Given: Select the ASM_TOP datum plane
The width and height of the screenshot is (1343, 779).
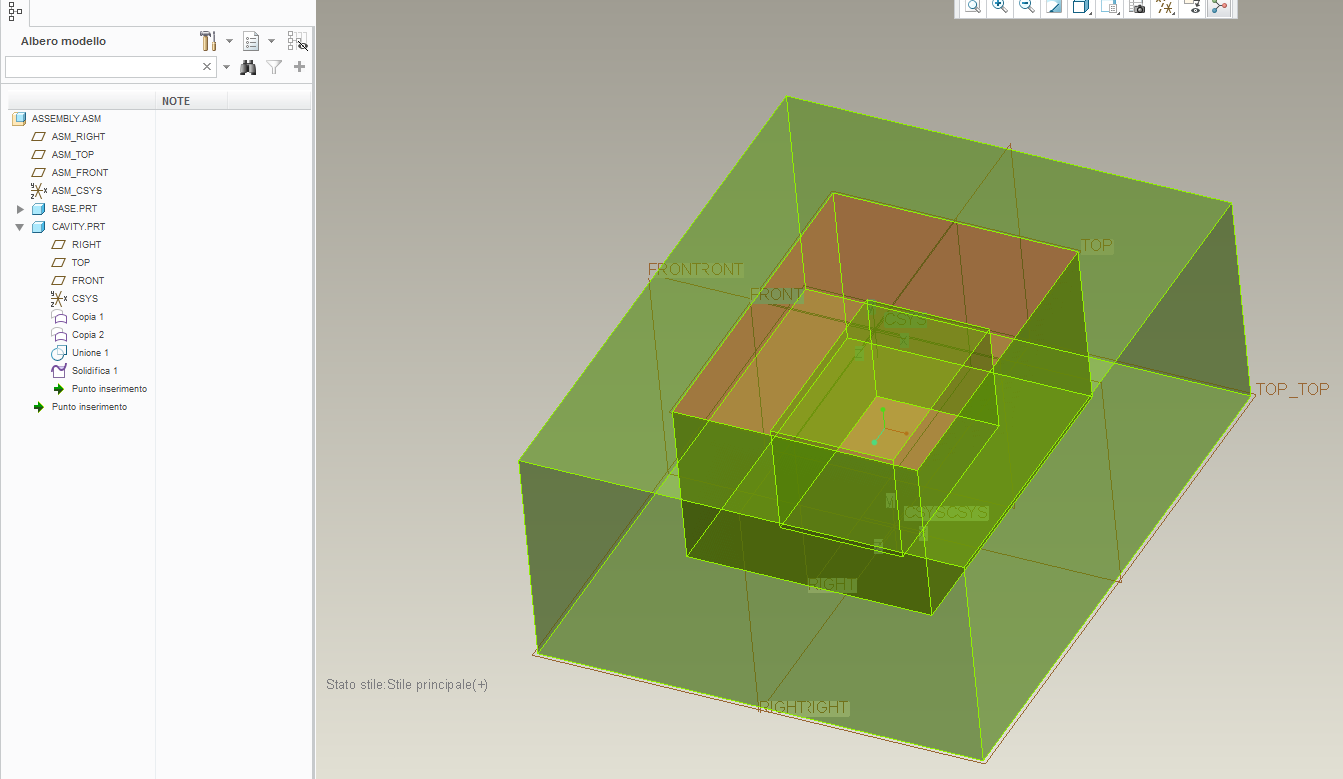Looking at the screenshot, I should (73, 155).
